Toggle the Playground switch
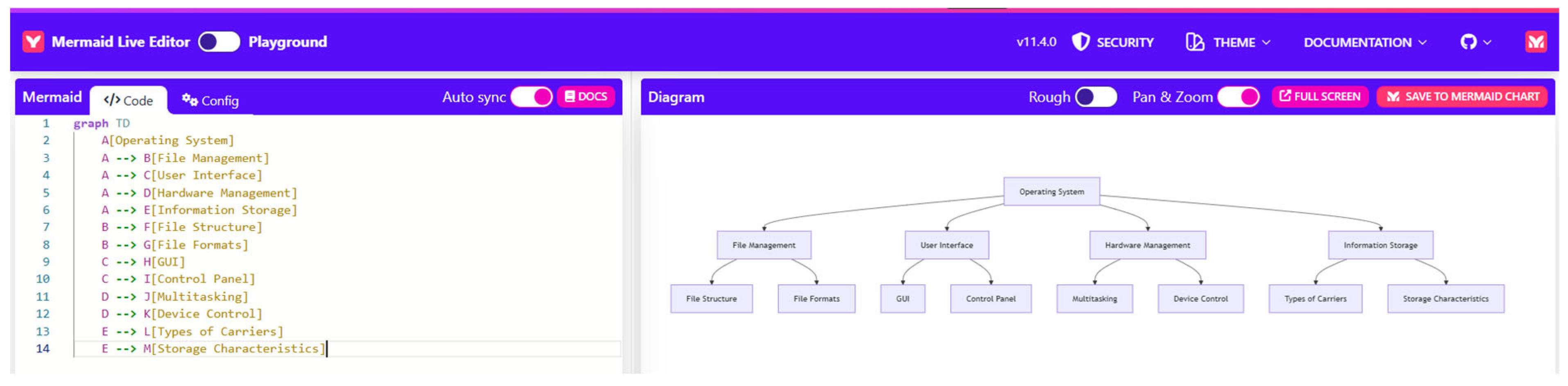 [218, 41]
